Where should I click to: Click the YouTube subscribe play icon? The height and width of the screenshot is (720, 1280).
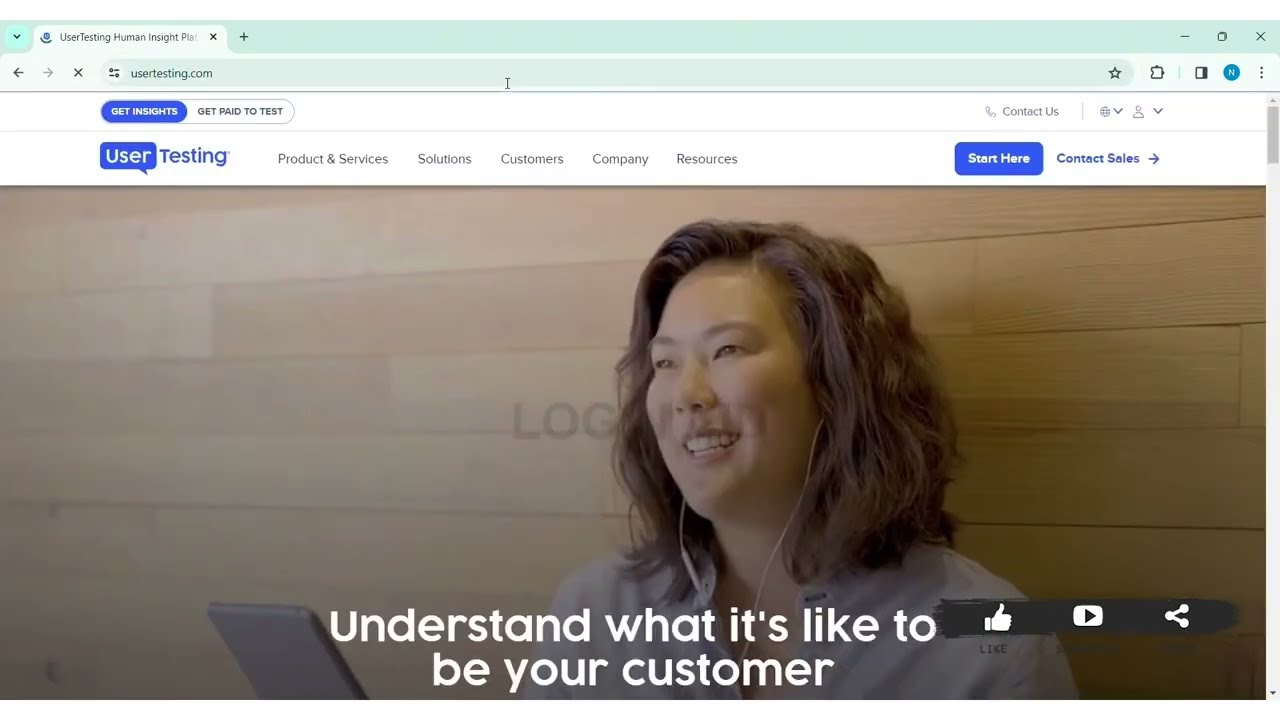coord(1087,616)
